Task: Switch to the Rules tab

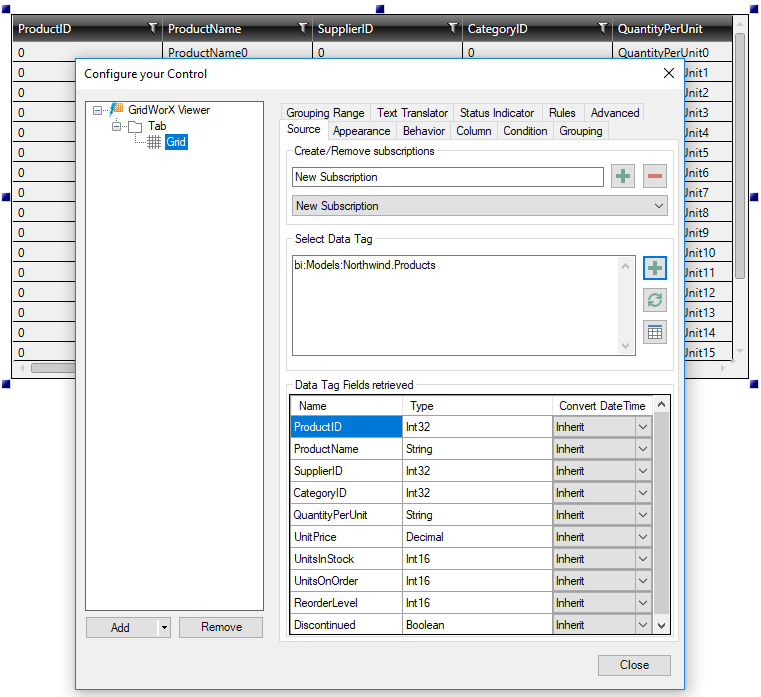Action: coord(562,113)
